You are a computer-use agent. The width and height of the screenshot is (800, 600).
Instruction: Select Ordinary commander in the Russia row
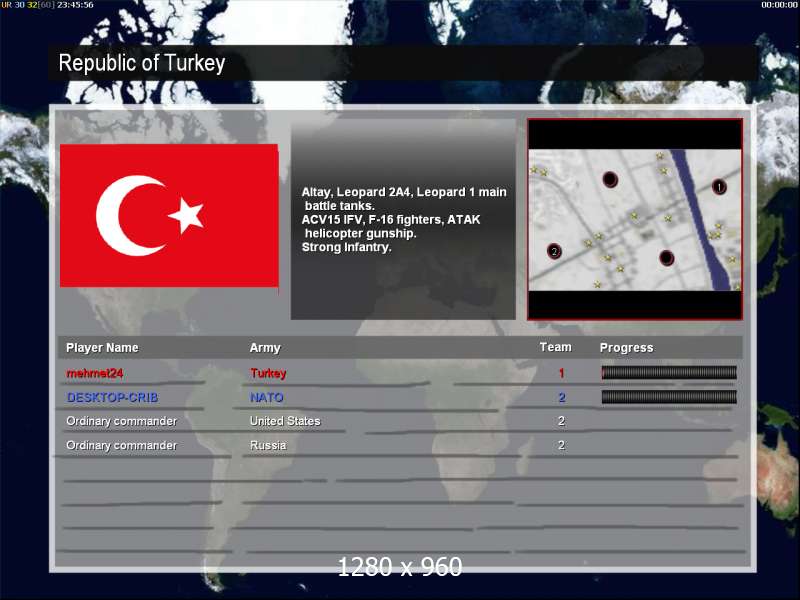(x=121, y=445)
